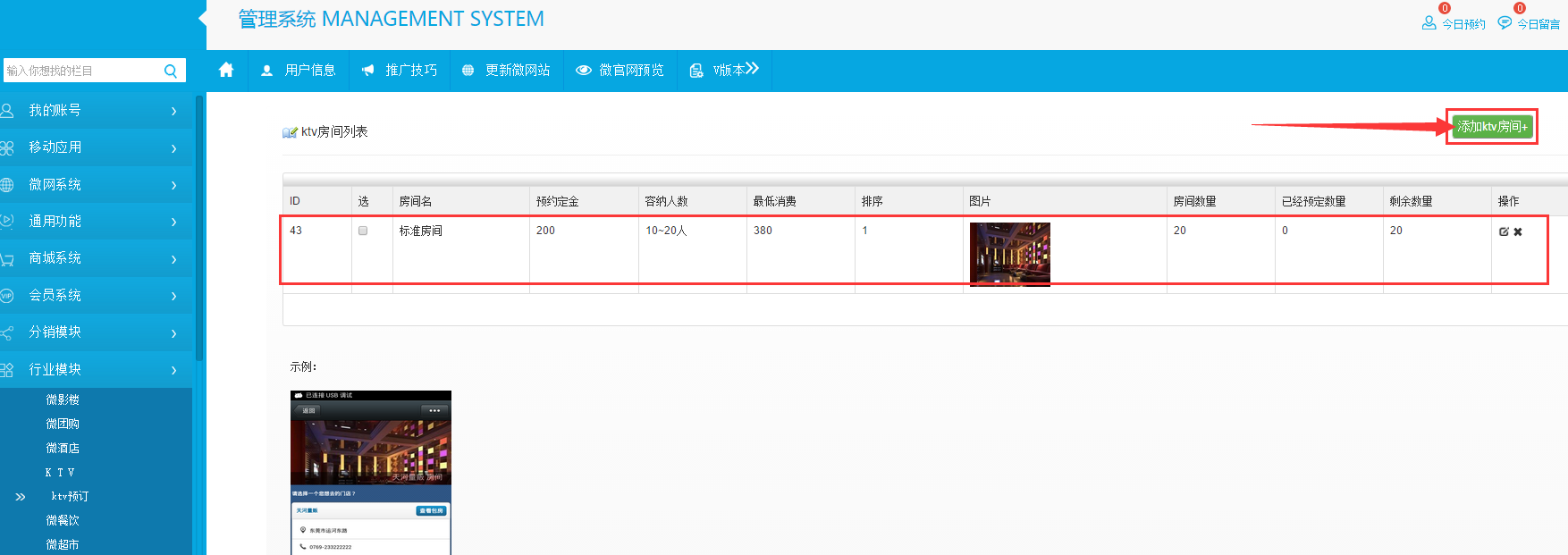Click the double-arrow icon after 版本

pos(752,69)
